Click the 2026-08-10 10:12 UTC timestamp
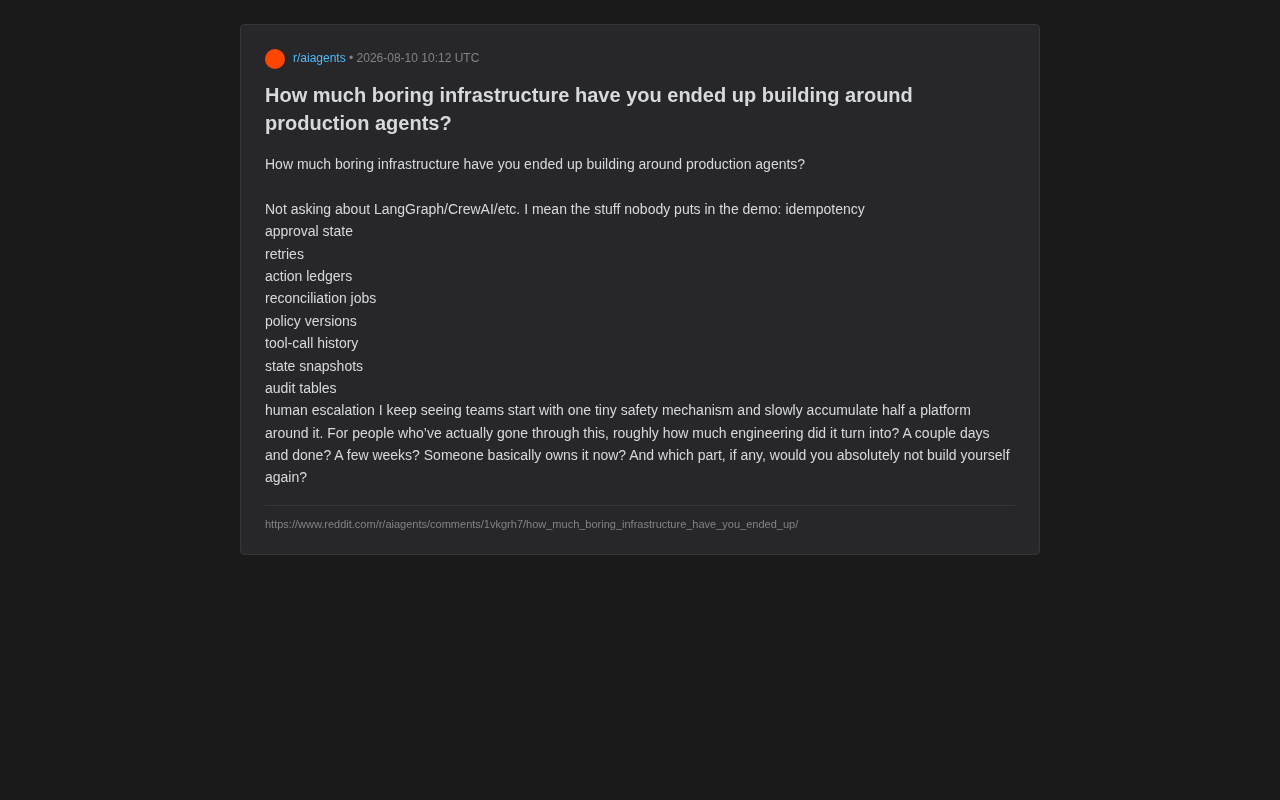The height and width of the screenshot is (800, 1280). 418,58
